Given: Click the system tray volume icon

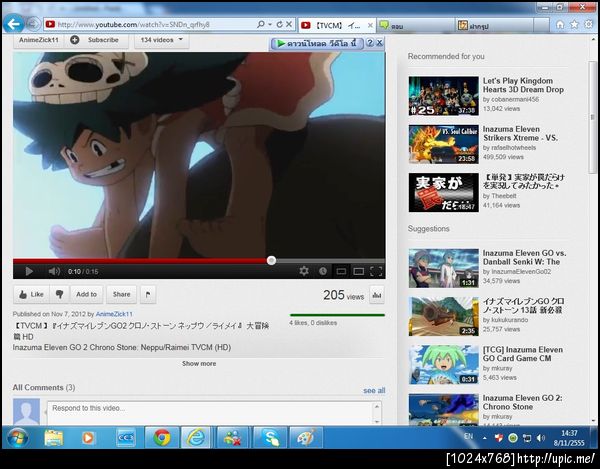Looking at the screenshot, I should pyautogui.click(x=541, y=438).
